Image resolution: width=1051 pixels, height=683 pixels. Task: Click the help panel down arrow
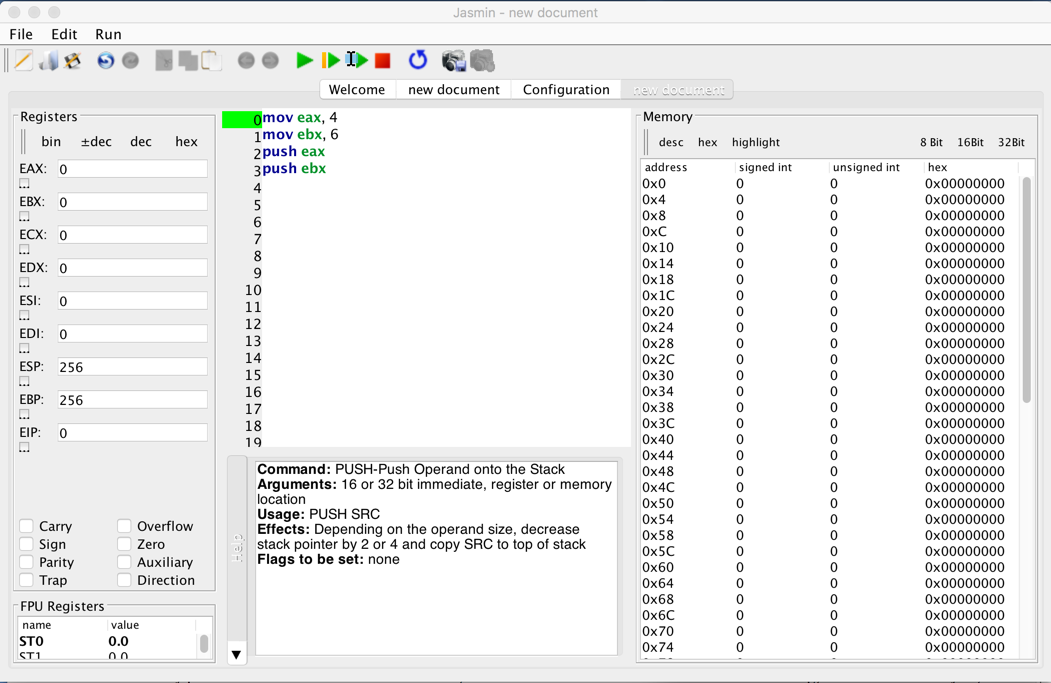click(237, 655)
